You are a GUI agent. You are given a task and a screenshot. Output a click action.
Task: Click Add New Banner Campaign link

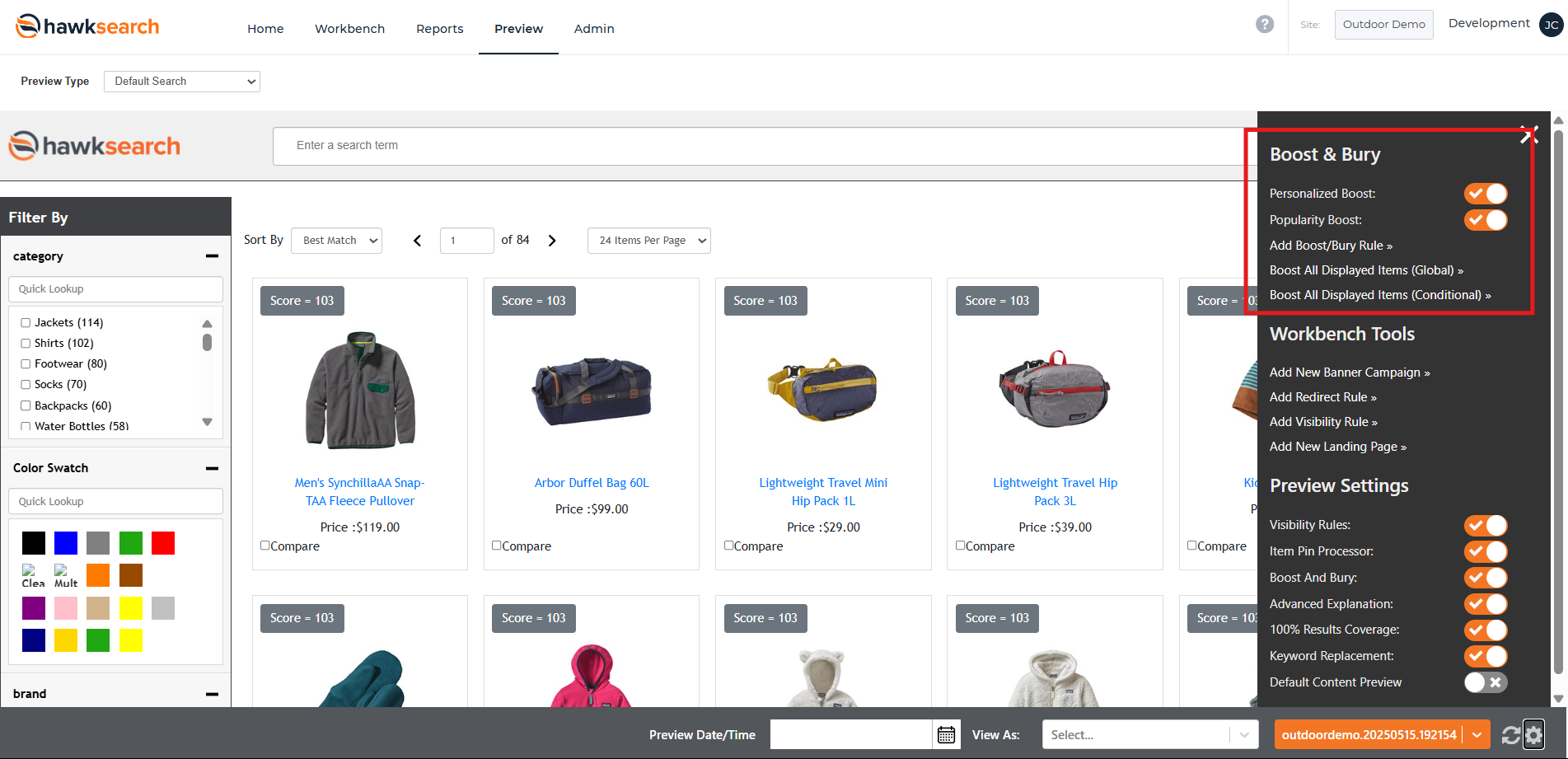[x=1350, y=372]
